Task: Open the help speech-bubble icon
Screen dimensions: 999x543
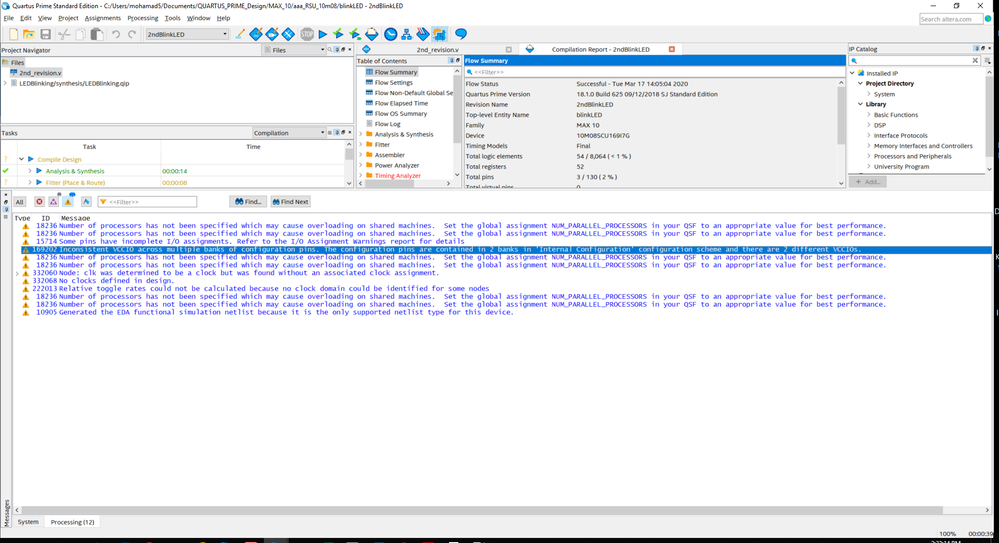Action: pyautogui.click(x=461, y=34)
